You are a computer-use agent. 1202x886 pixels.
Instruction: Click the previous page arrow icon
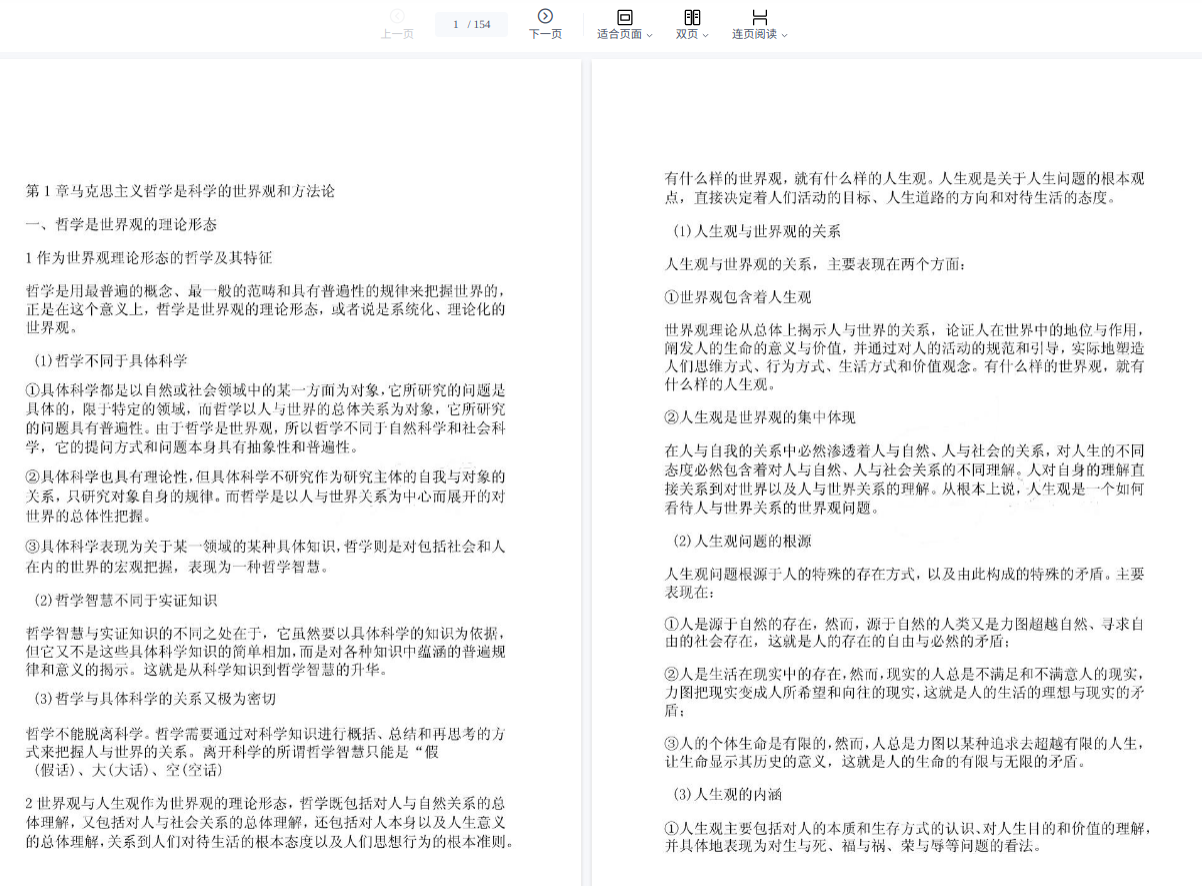[x=397, y=16]
